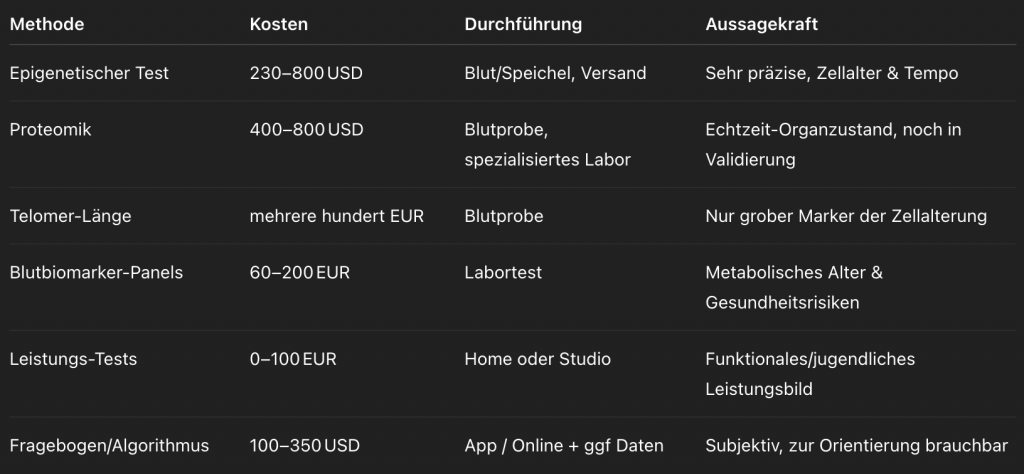Click the Kosten column header

279,23
